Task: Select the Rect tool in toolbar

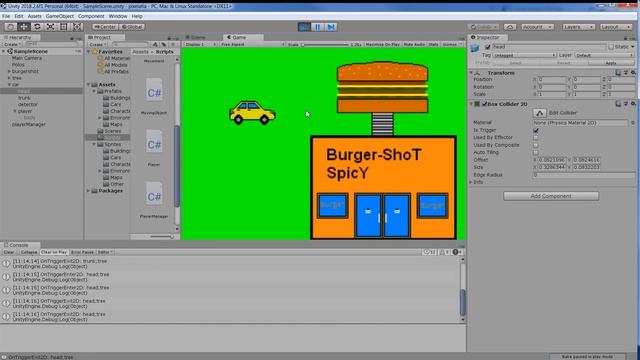Action: (64, 27)
